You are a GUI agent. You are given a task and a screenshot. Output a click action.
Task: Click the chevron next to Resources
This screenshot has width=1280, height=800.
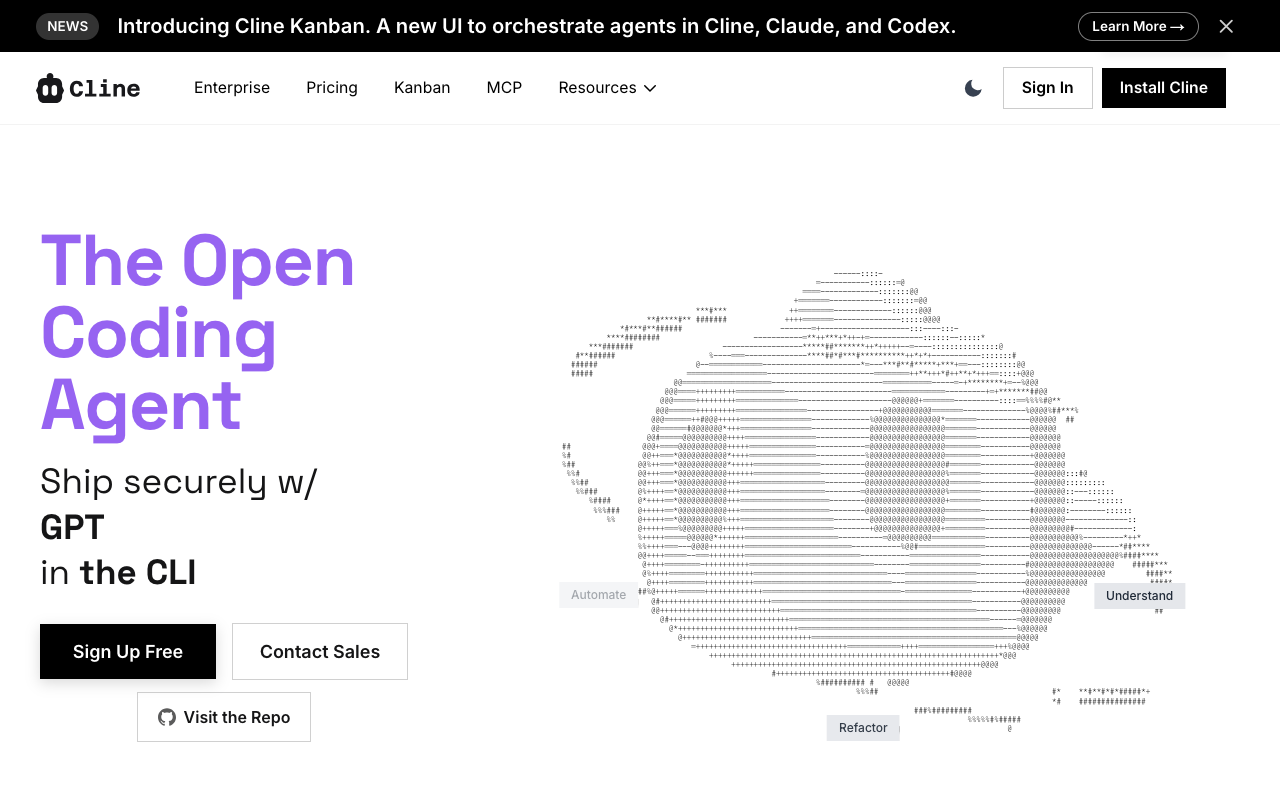pos(650,89)
